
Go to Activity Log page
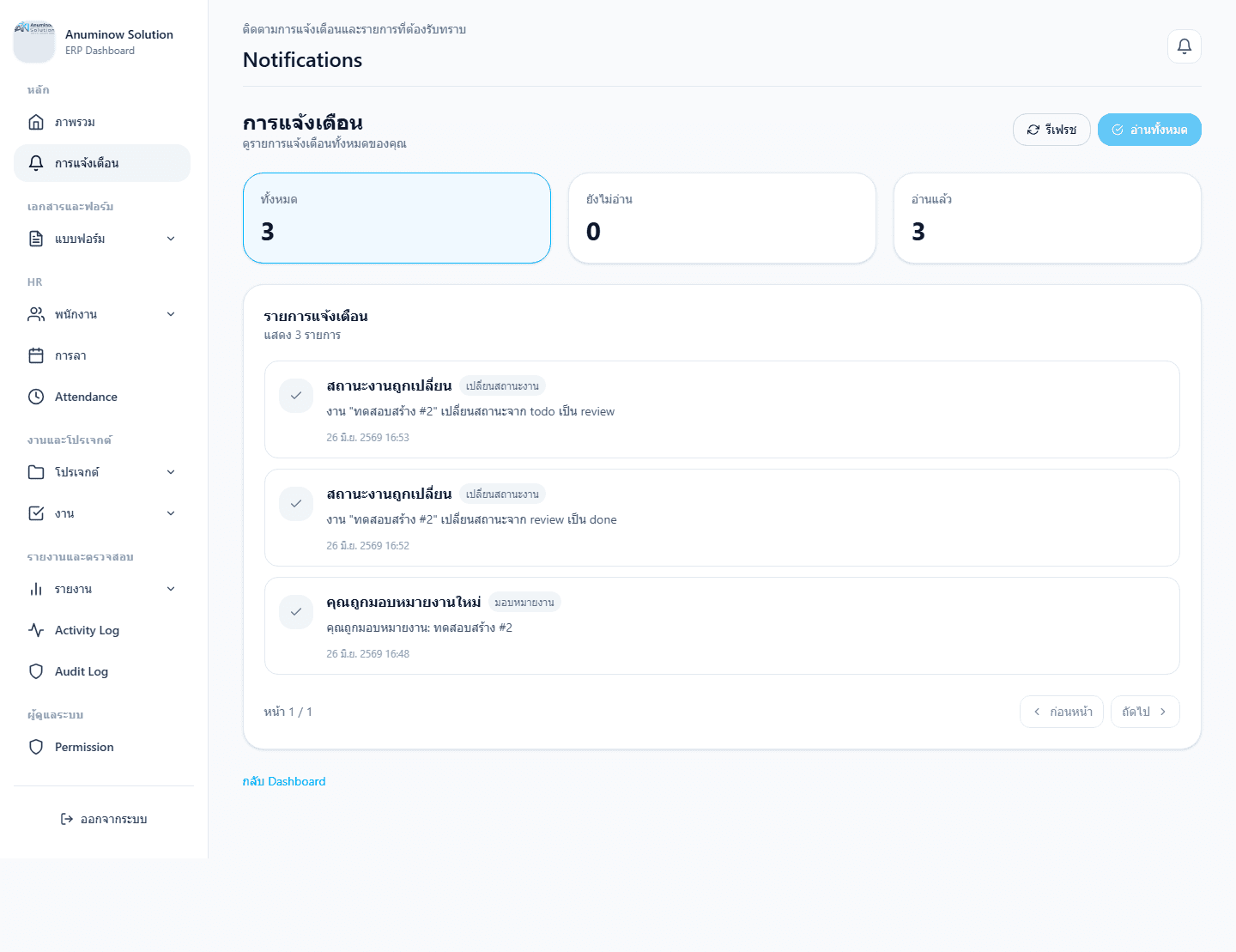coord(102,630)
